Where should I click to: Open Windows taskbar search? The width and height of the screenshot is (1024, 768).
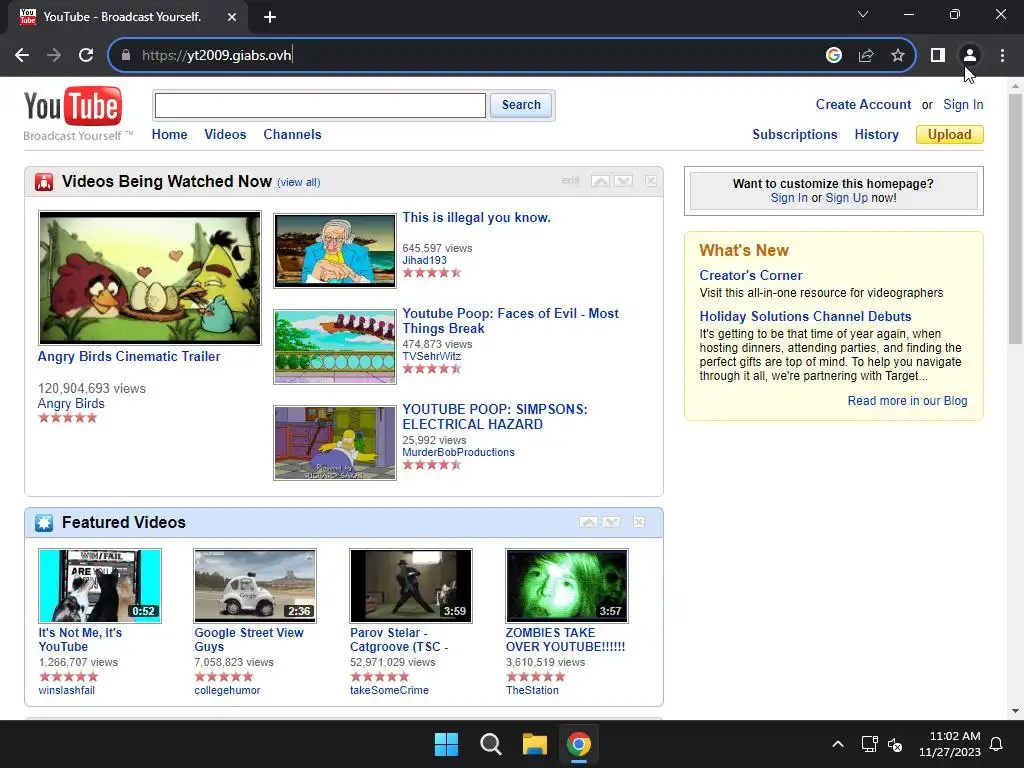[490, 744]
